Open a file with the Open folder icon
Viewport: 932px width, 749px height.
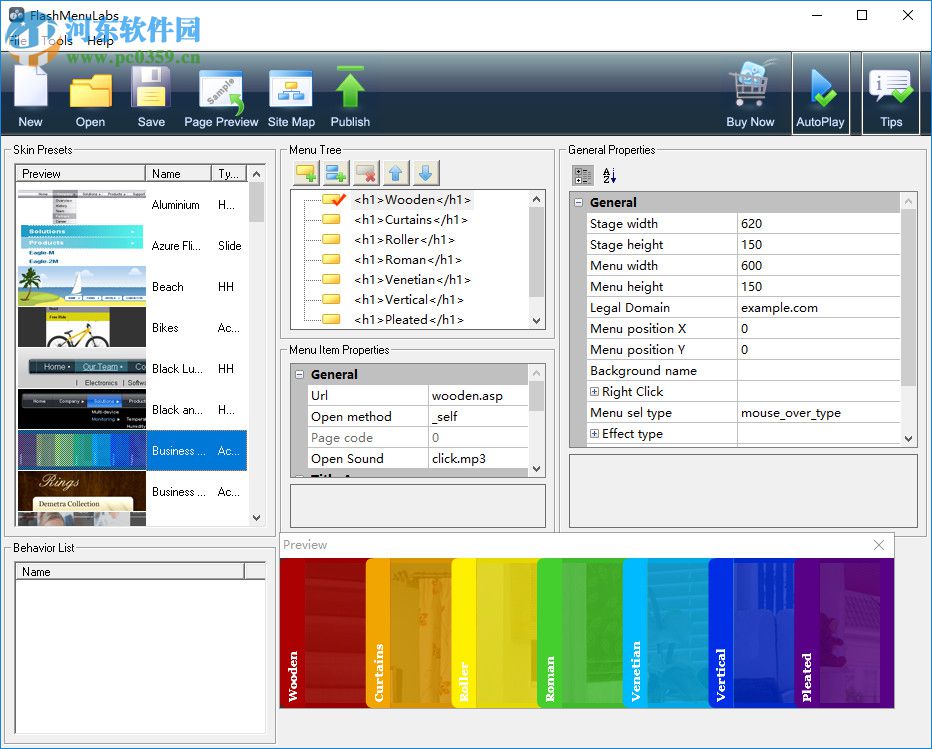click(x=90, y=90)
